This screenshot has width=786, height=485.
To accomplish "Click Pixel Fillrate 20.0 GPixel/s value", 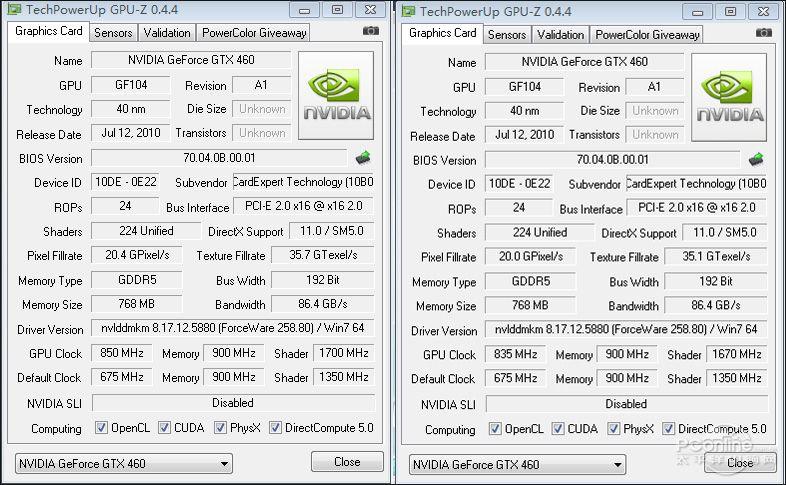I will [530, 257].
